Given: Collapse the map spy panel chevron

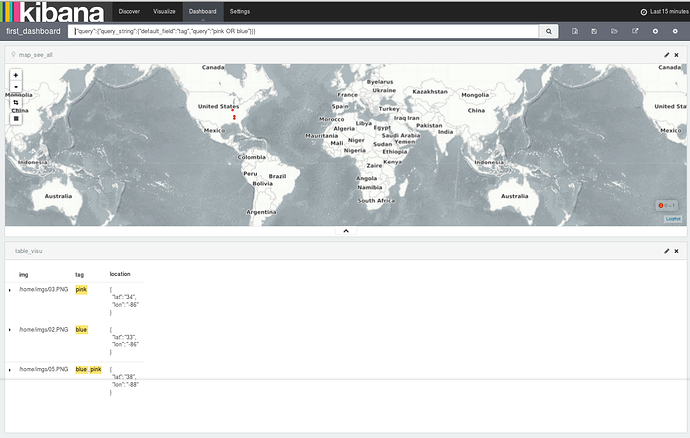Looking at the screenshot, I should click(x=346, y=231).
